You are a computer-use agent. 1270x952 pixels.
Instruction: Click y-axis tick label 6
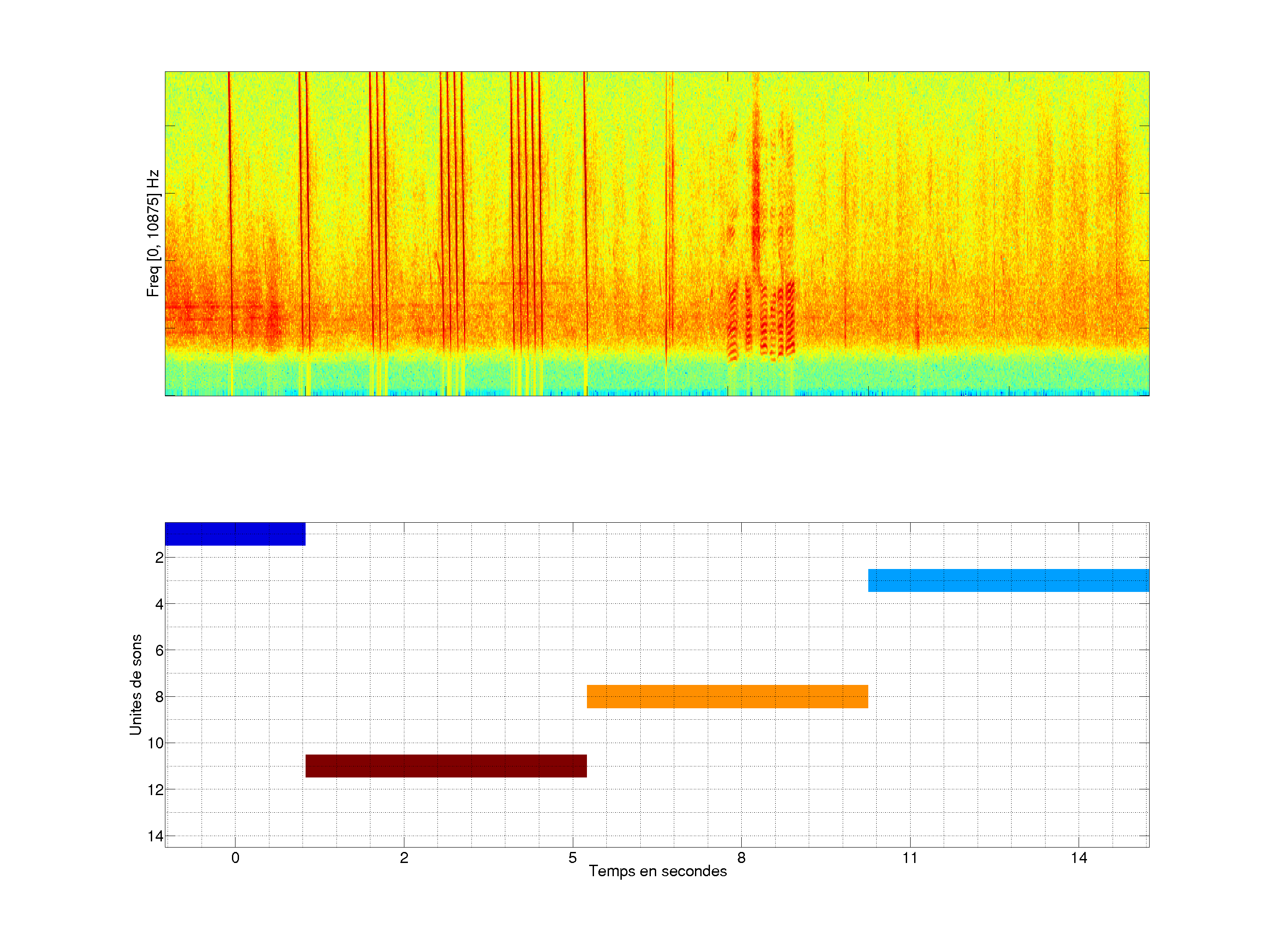[159, 650]
